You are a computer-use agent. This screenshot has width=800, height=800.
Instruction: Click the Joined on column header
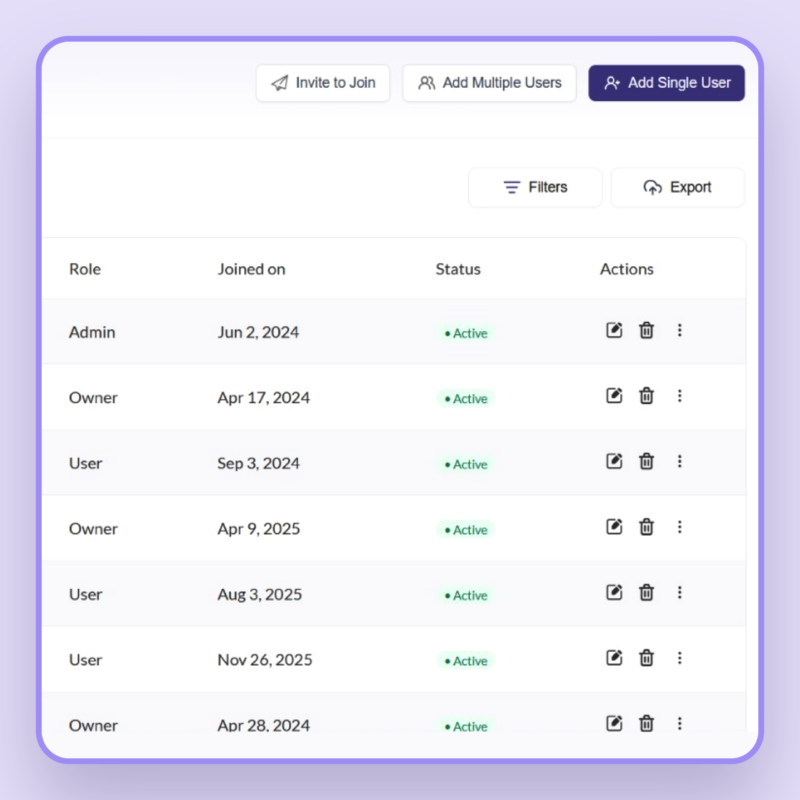tap(251, 269)
